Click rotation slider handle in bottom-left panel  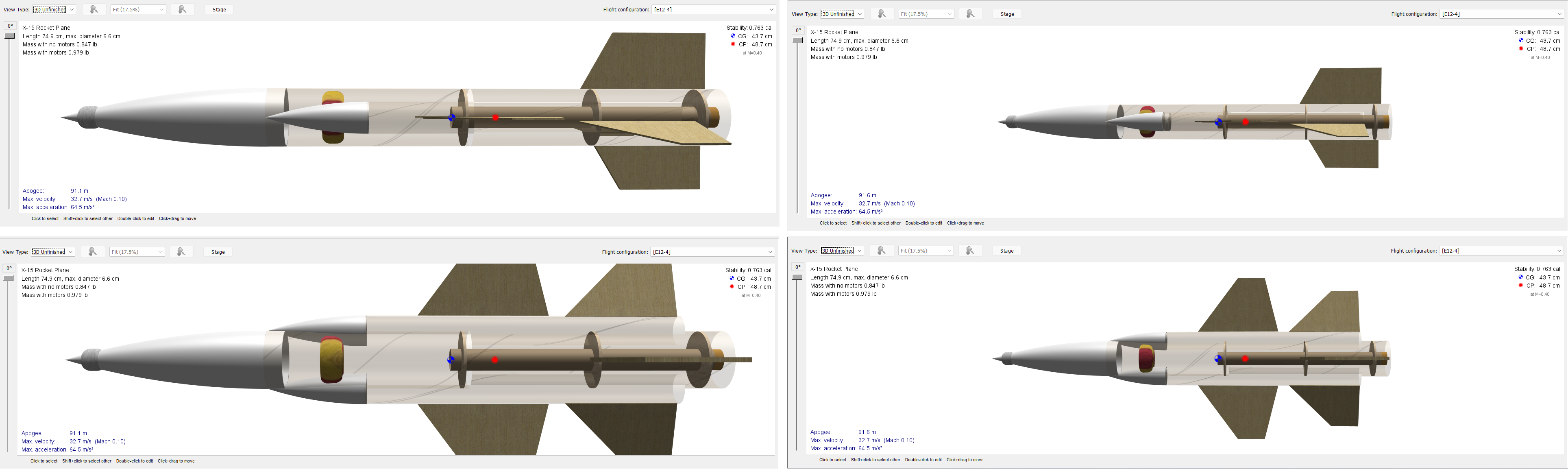(9, 278)
